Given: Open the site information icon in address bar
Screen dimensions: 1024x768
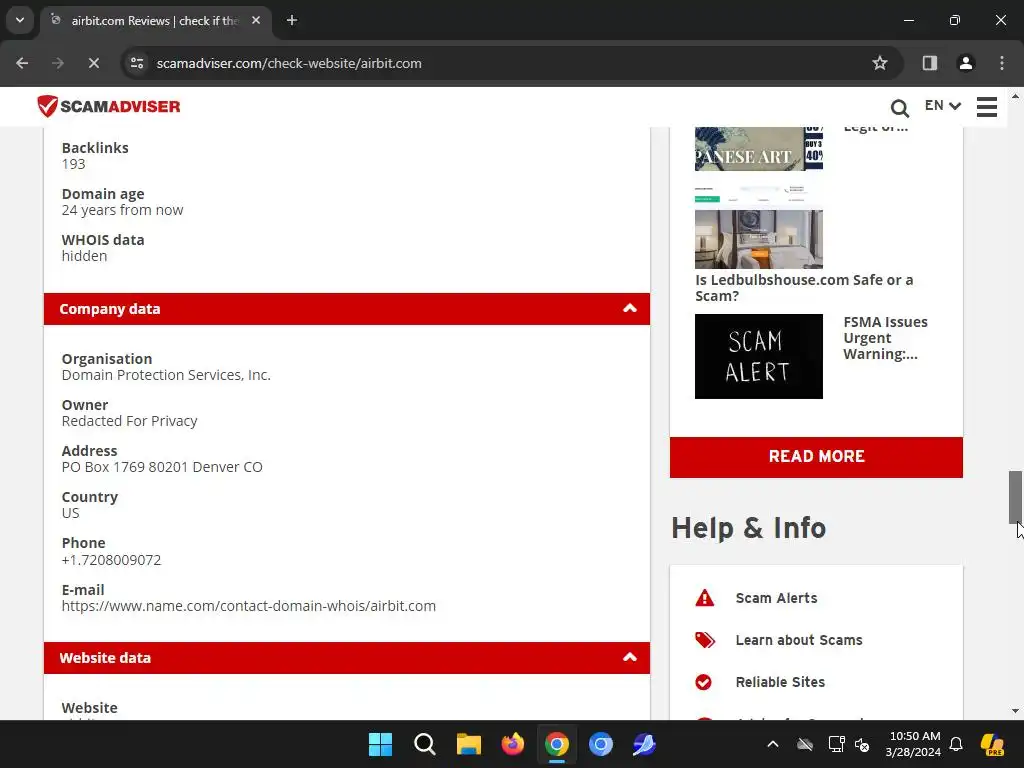Looking at the screenshot, I should (137, 63).
